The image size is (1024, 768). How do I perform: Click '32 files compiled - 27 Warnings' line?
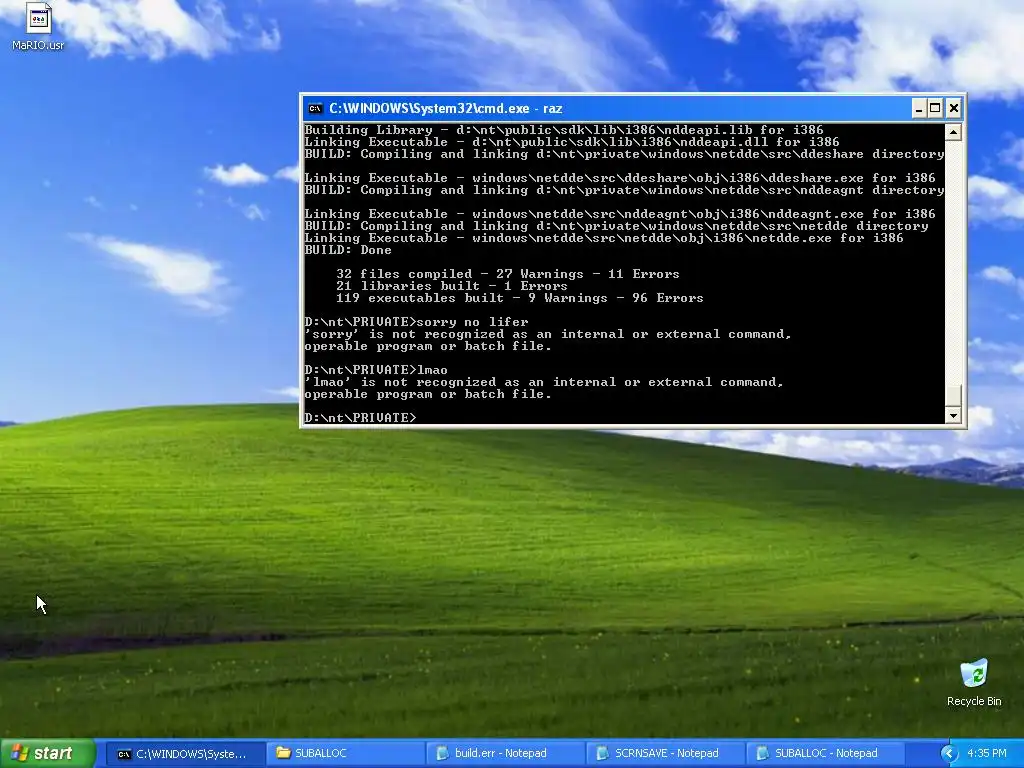507,274
